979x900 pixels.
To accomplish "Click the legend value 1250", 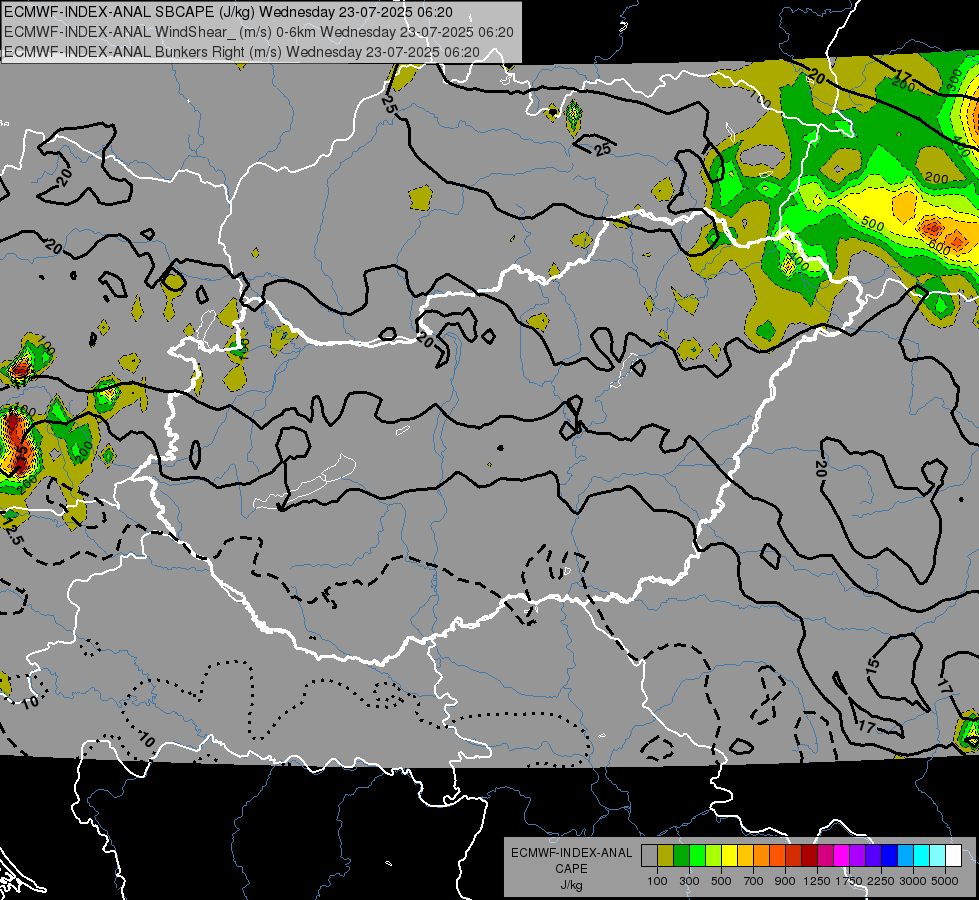I will [x=817, y=881].
